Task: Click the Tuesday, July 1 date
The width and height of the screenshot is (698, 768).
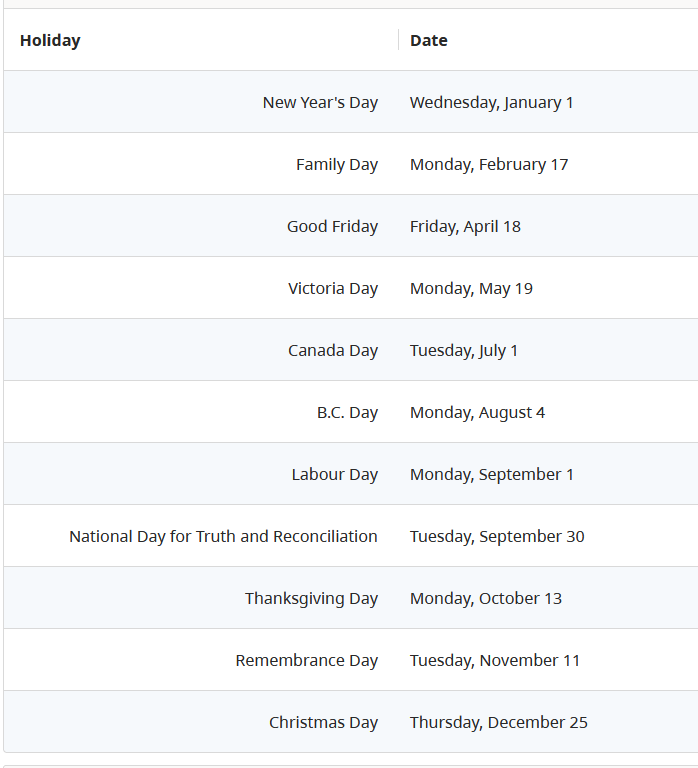Action: pyautogui.click(x=464, y=351)
